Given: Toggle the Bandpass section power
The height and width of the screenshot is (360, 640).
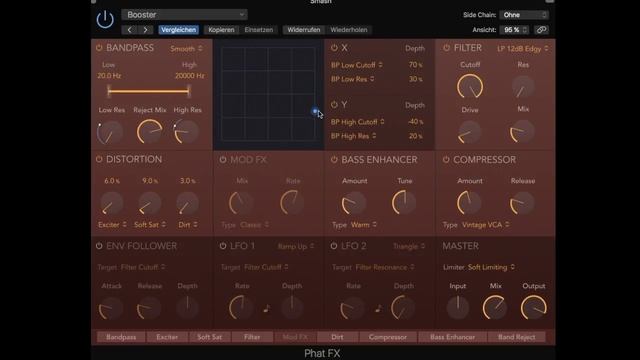Looking at the screenshot, I should point(99,48).
